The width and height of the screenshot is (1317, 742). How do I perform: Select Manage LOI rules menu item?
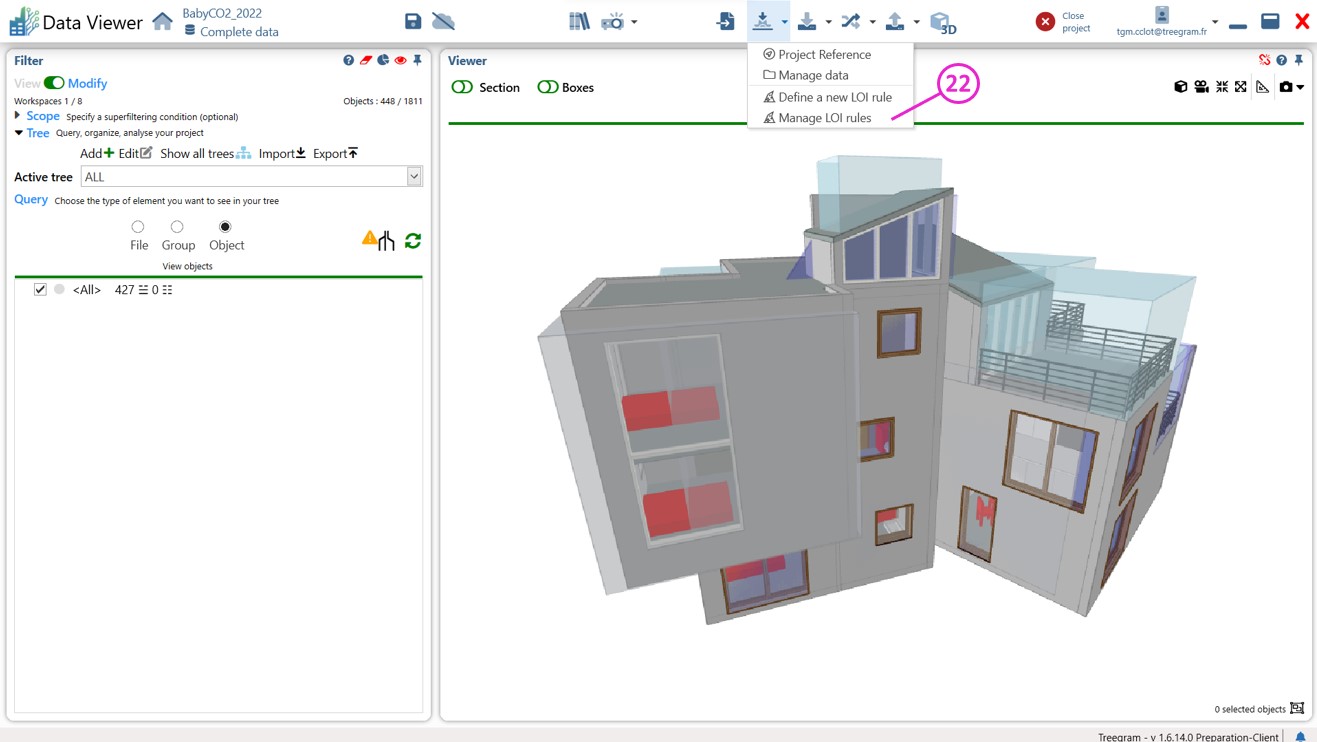[x=824, y=118]
